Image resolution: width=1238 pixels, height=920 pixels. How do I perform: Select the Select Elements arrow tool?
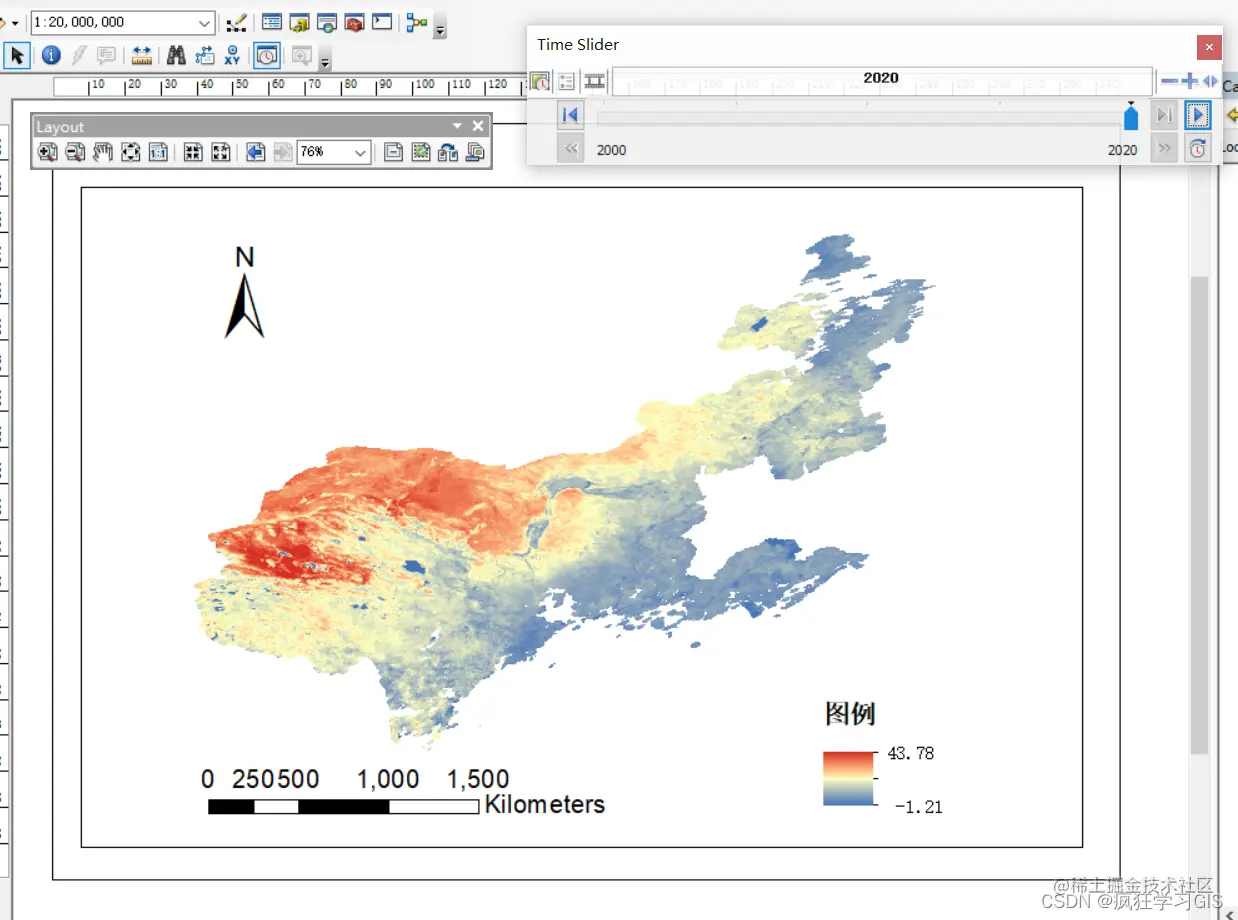pos(17,56)
